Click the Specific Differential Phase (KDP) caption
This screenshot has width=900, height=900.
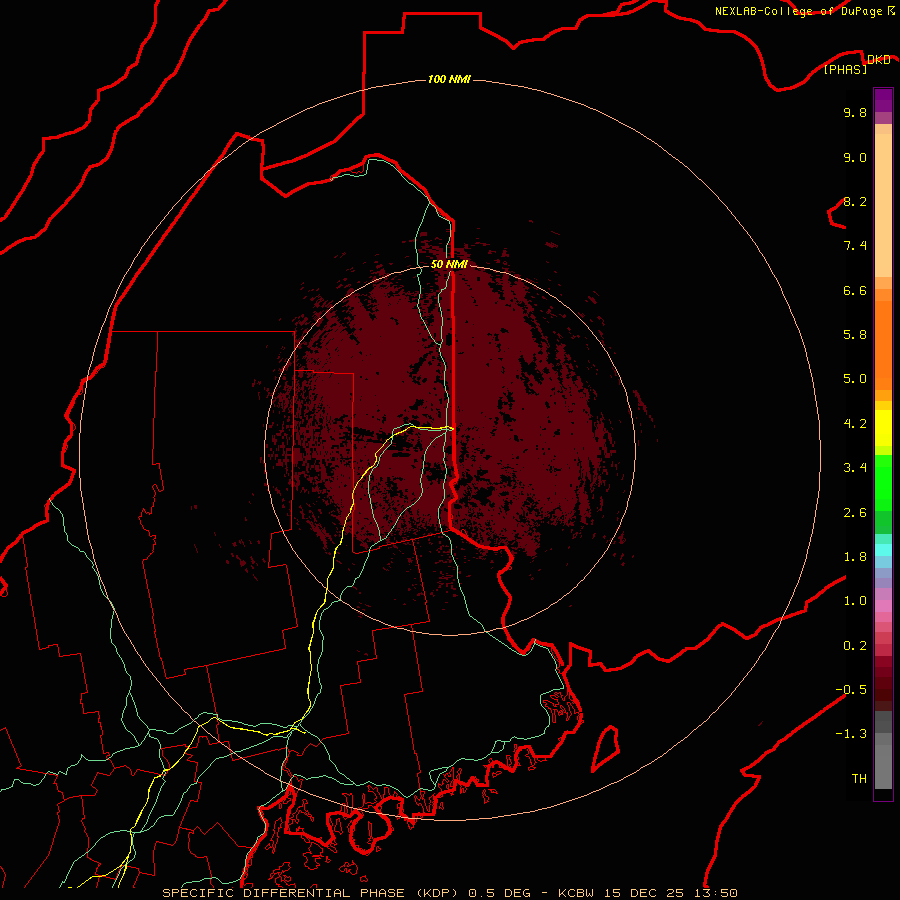click(x=313, y=893)
